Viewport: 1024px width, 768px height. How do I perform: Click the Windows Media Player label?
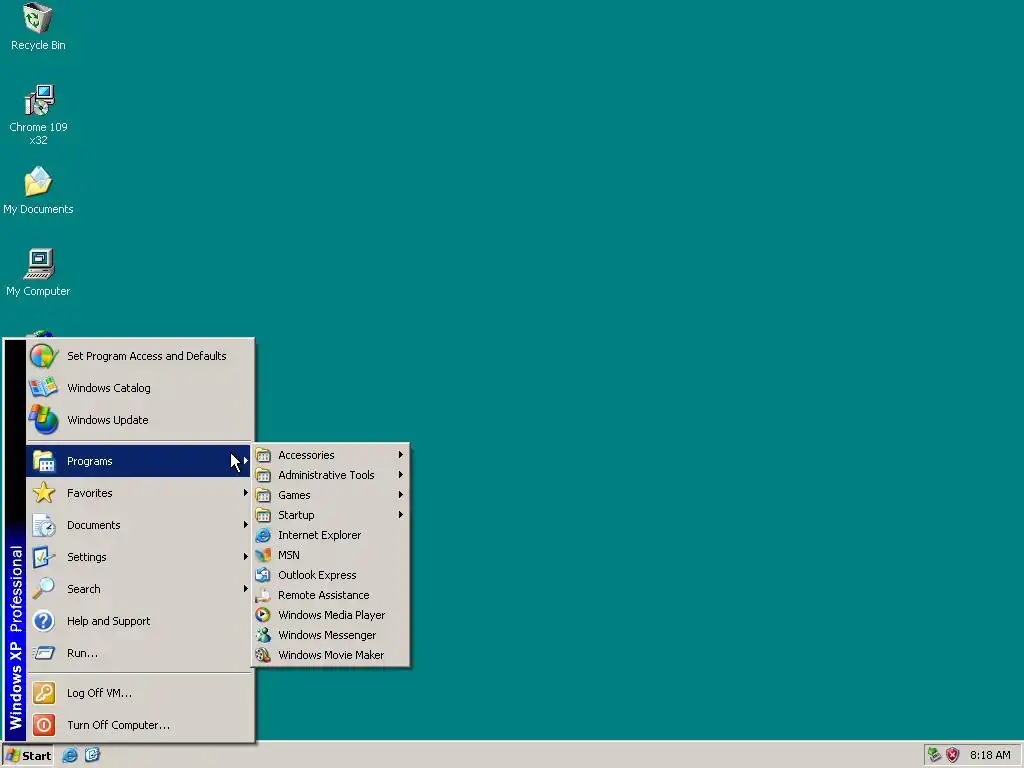point(332,615)
